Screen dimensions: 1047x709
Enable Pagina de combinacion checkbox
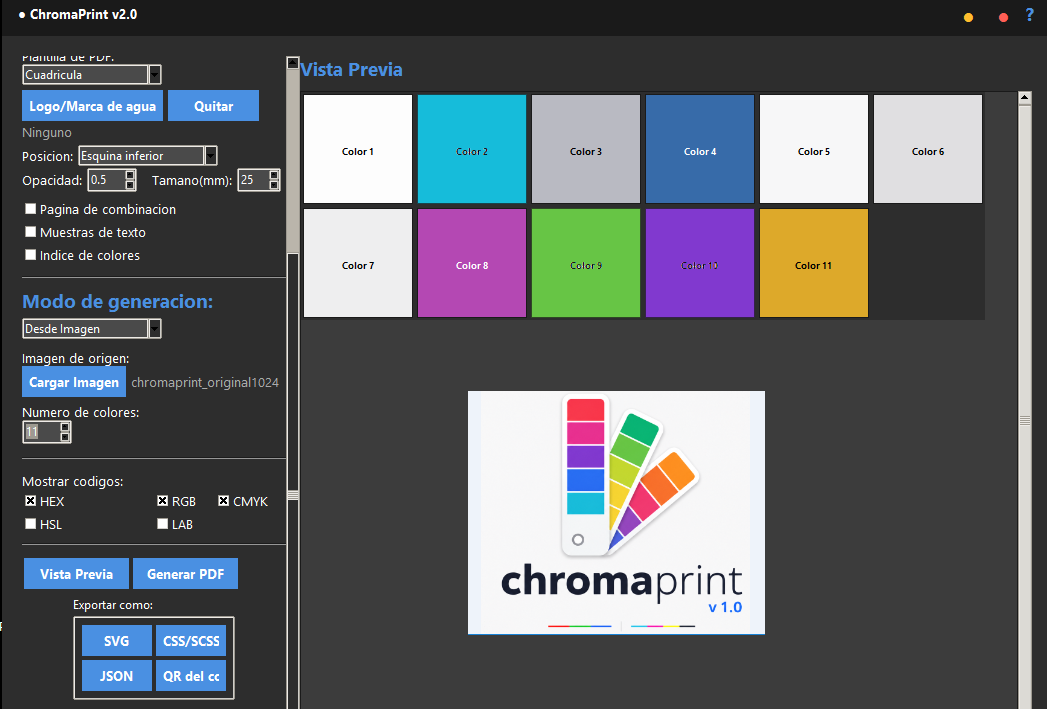[30, 209]
